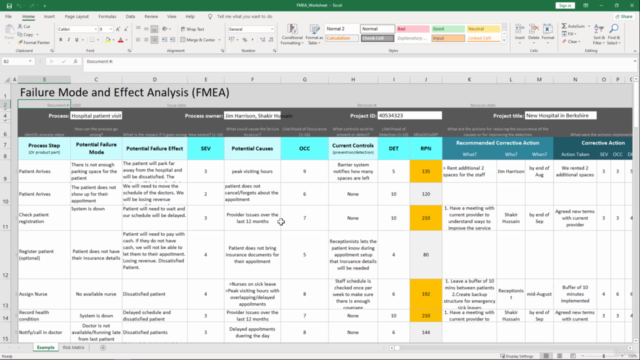
Task: Click Insert Function fx icon
Action: 76,61
